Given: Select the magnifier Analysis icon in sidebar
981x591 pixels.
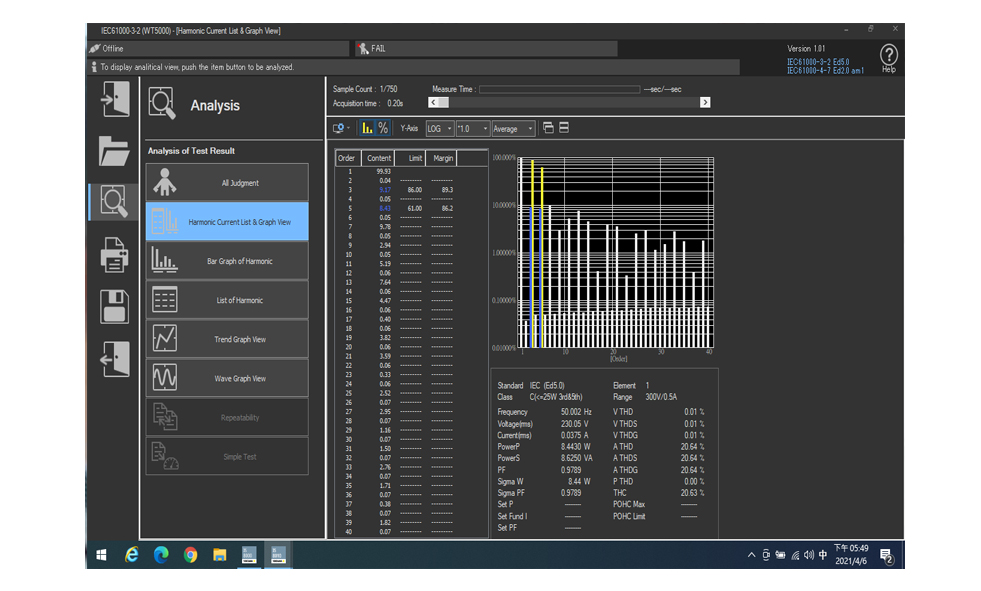Looking at the screenshot, I should [115, 203].
